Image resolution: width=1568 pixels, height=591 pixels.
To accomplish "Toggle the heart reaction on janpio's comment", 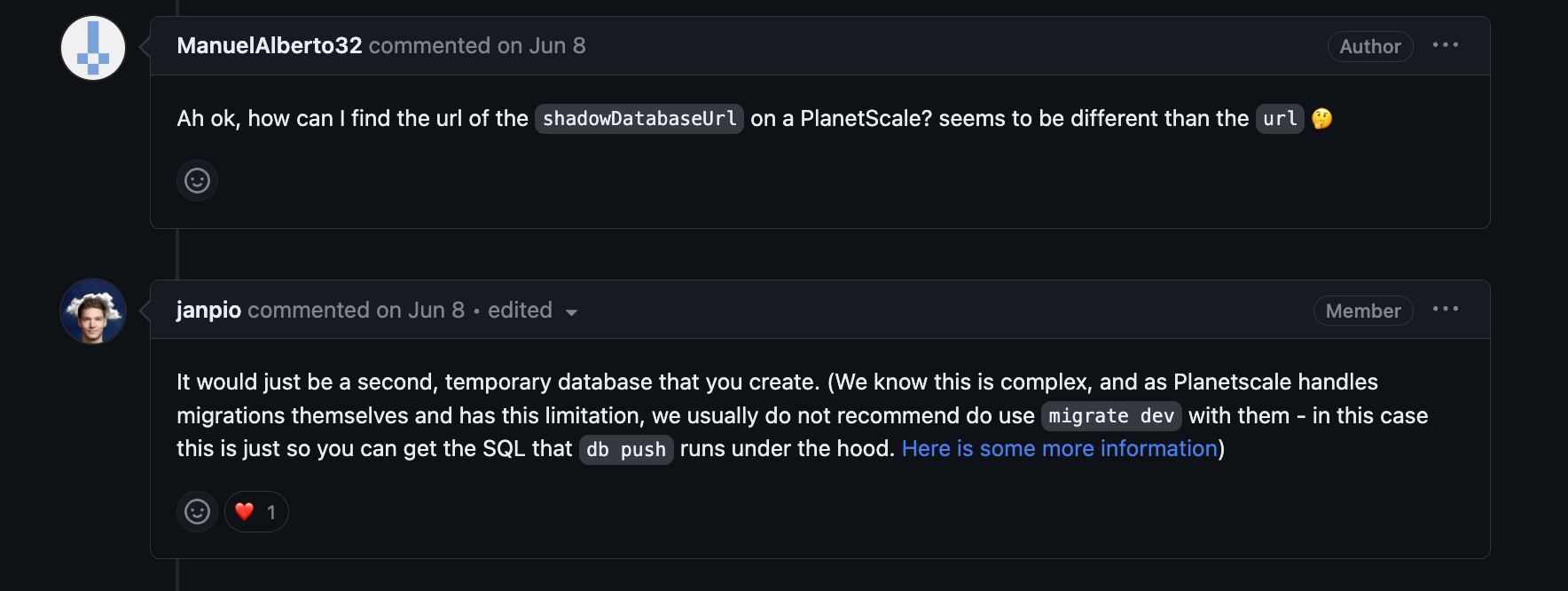I will [256, 512].
